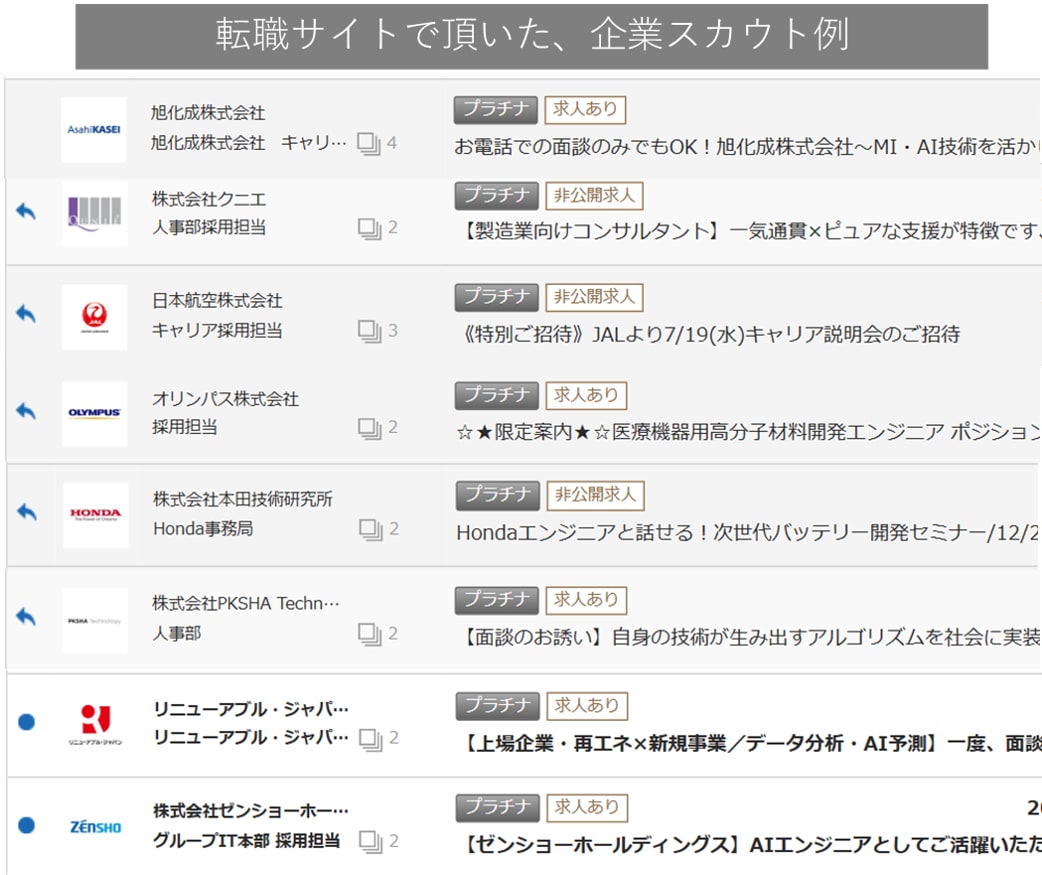This screenshot has width=1042, height=875.
Task: Click the message count icon in リニューアブル・ジャパン row
Action: click(371, 739)
